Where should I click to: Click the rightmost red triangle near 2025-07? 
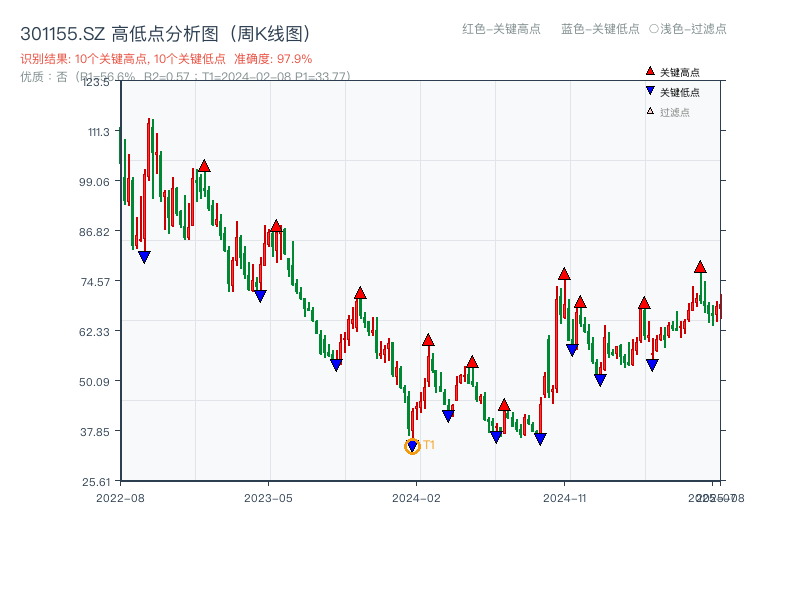click(x=699, y=268)
